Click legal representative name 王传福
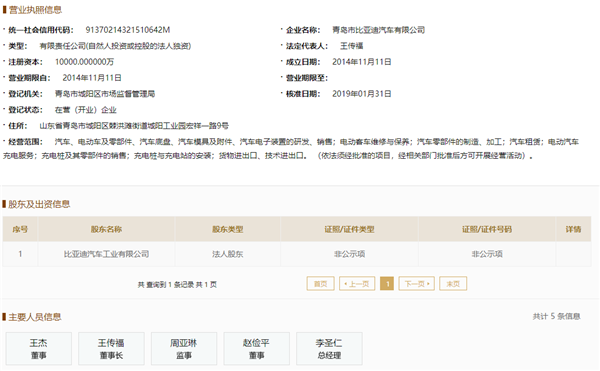Screen dimensions: 600x371 351,46
